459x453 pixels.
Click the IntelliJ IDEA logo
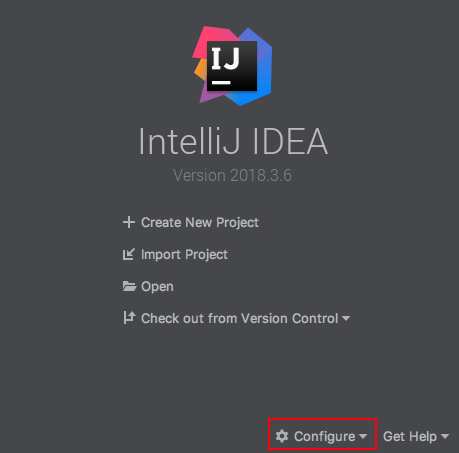[x=232, y=66]
